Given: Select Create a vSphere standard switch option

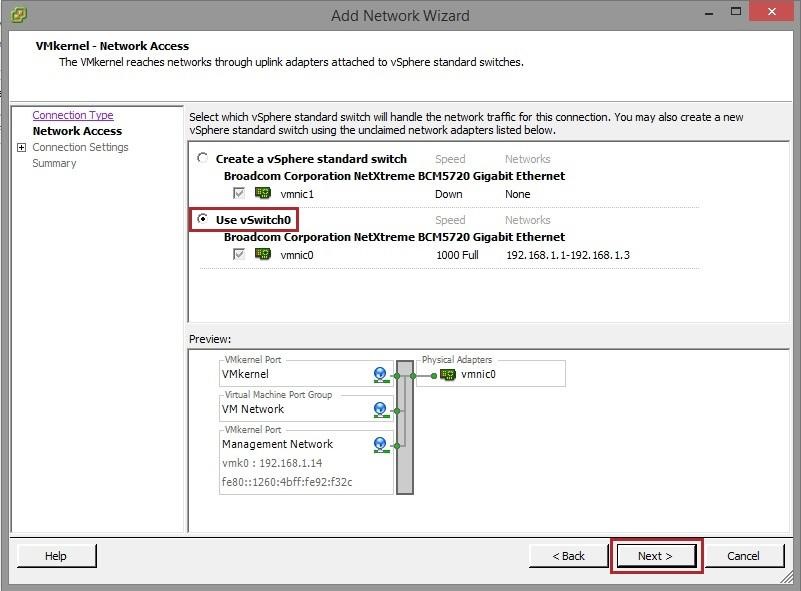Looking at the screenshot, I should (203, 158).
